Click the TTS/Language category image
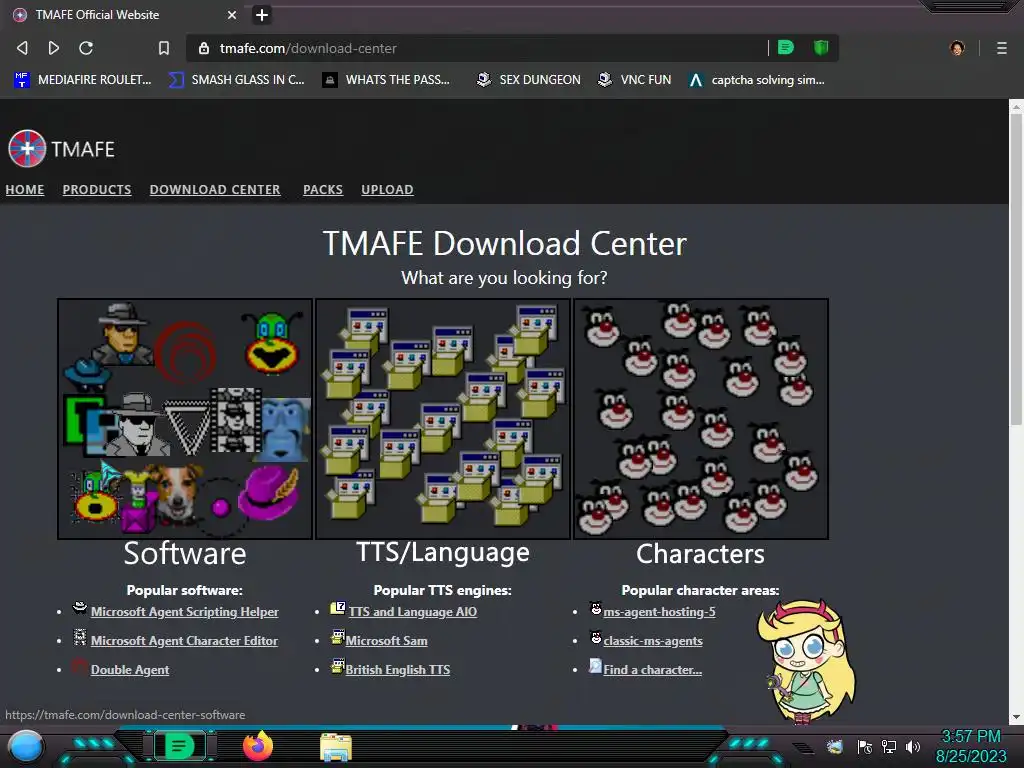This screenshot has height=768, width=1024. (x=443, y=419)
